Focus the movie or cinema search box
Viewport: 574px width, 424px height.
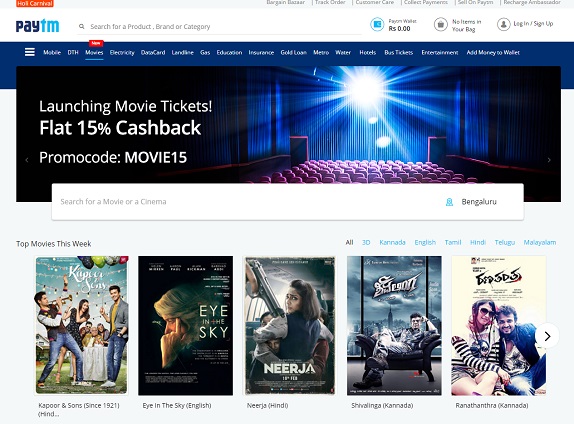click(245, 202)
